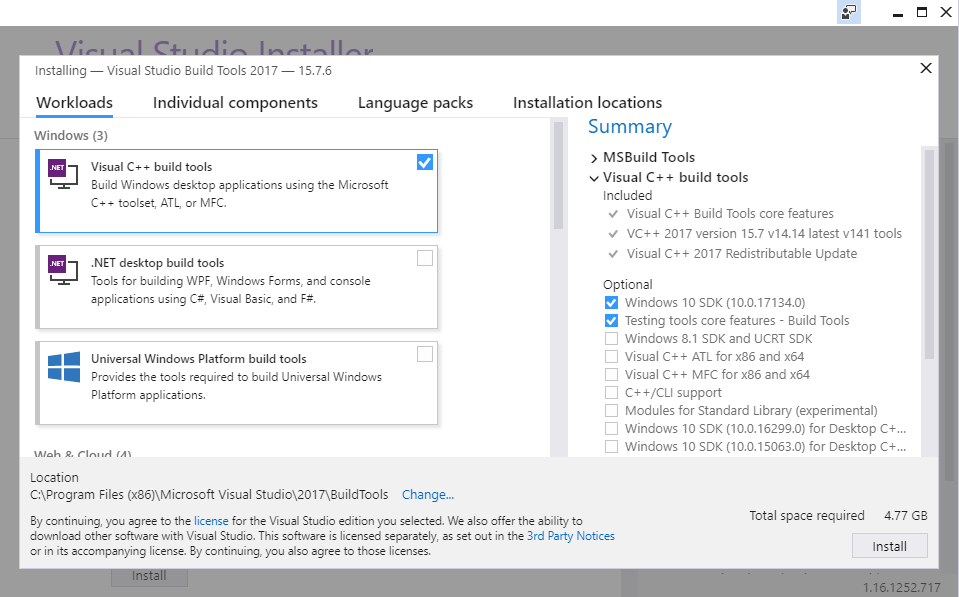The width and height of the screenshot is (959, 597).
Task: Click the Change... location link
Action: [x=427, y=495]
